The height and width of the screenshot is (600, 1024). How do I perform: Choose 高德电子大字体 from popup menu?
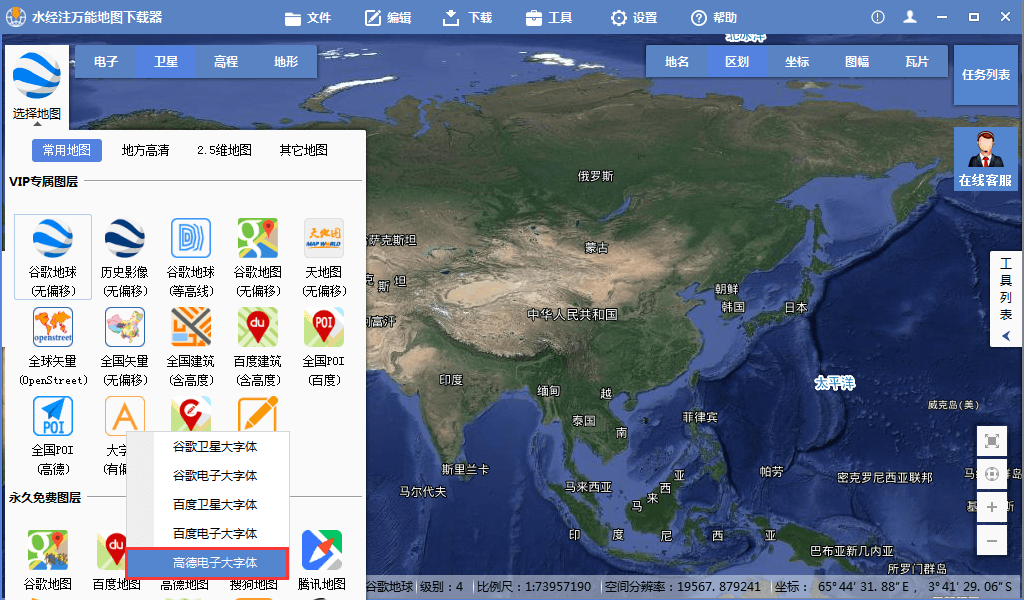click(208, 563)
